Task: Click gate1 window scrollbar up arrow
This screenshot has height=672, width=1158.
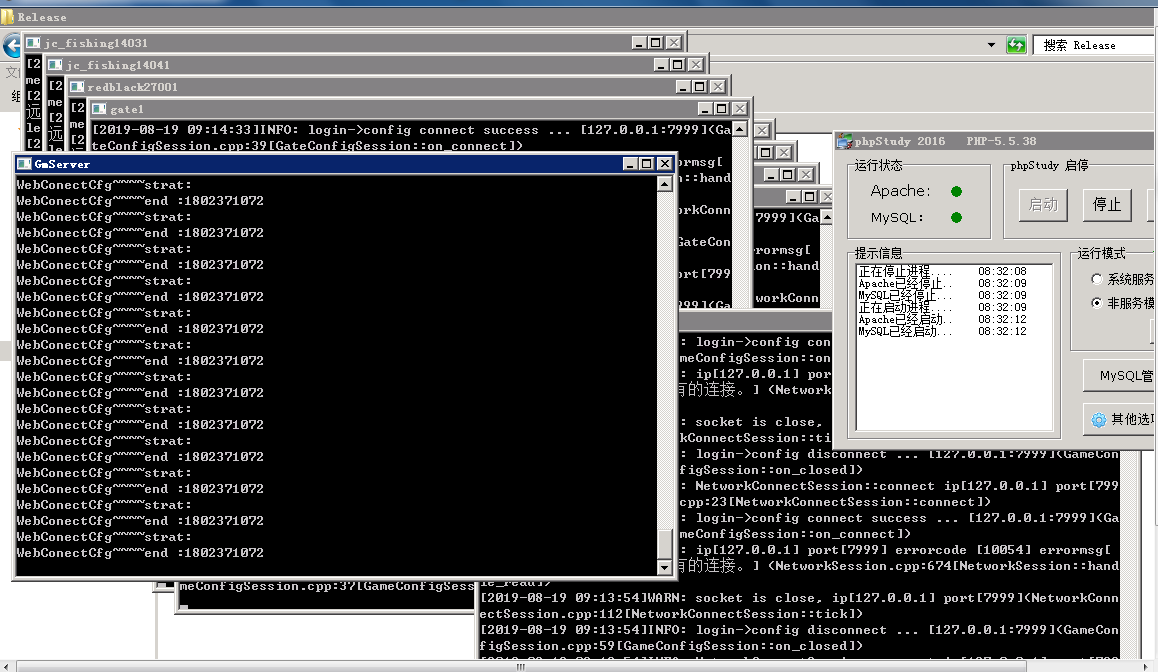Action: (739, 129)
